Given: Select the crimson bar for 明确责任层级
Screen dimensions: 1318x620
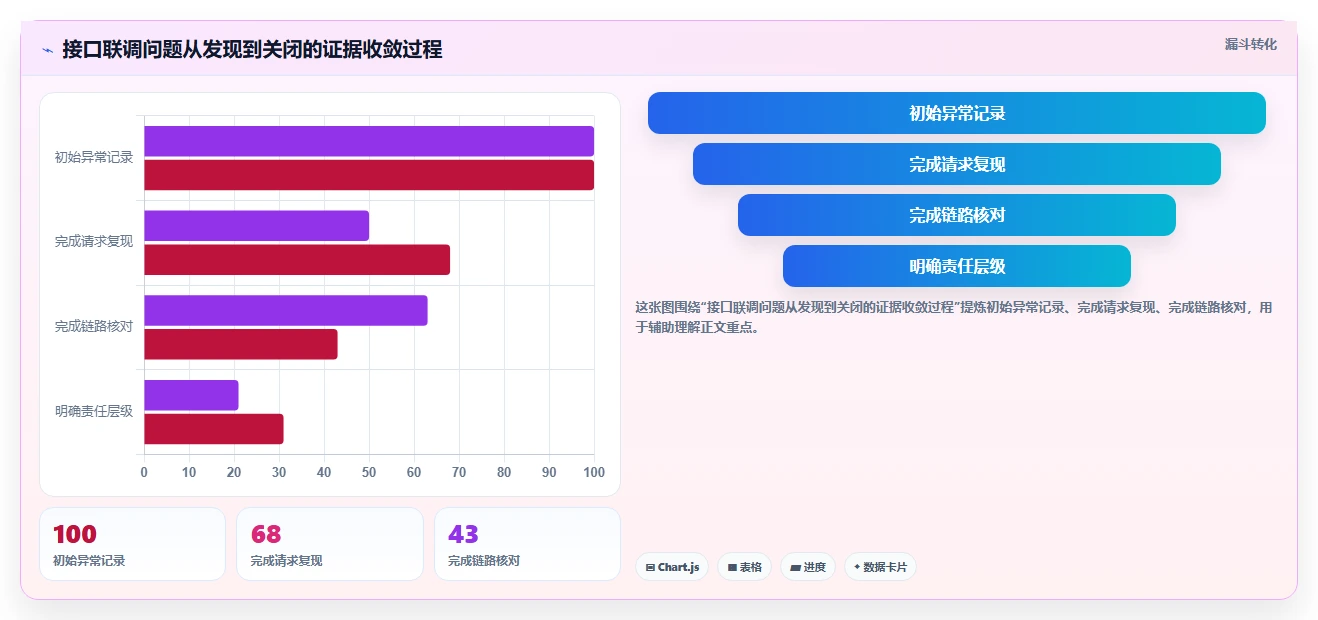Looking at the screenshot, I should 214,429.
